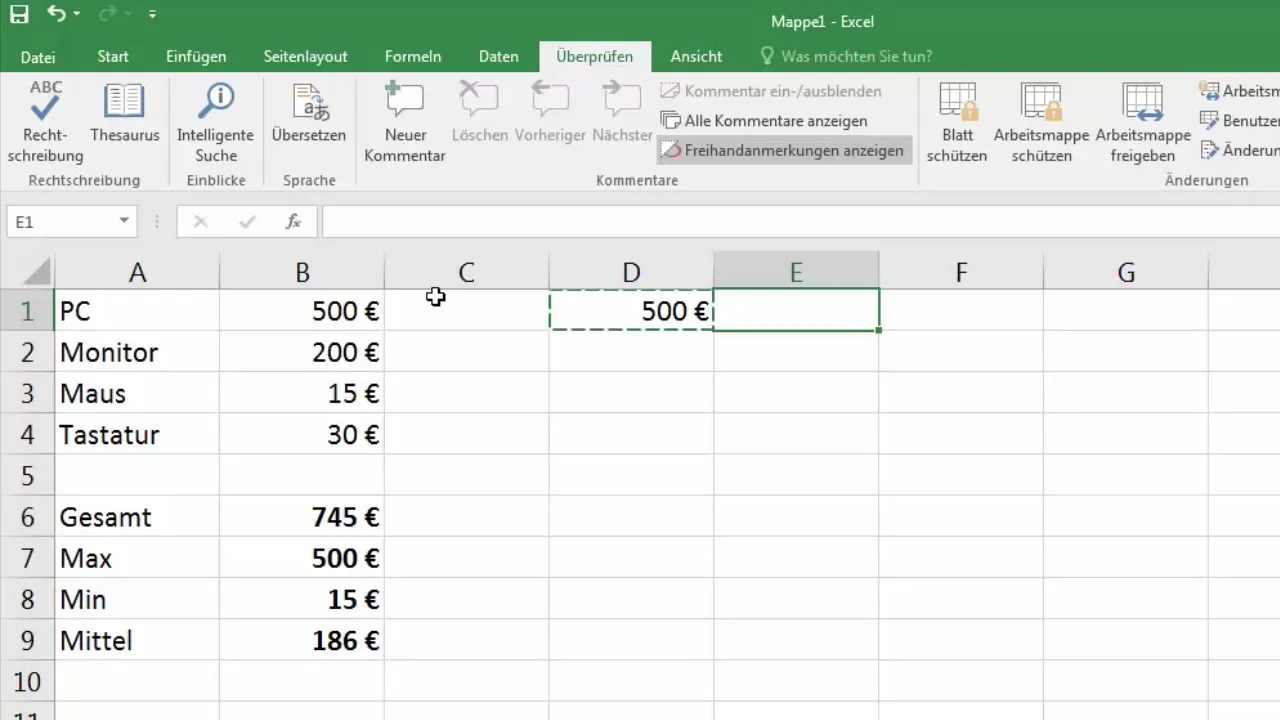The image size is (1280, 720).
Task: Toggle Freihandanmerkungen anzeigen
Action: [x=783, y=151]
